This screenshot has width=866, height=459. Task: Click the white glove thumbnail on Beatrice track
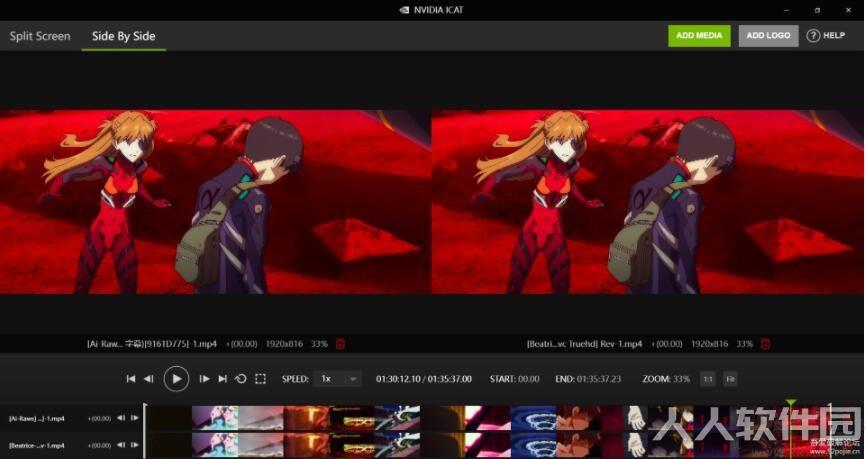pos(636,445)
